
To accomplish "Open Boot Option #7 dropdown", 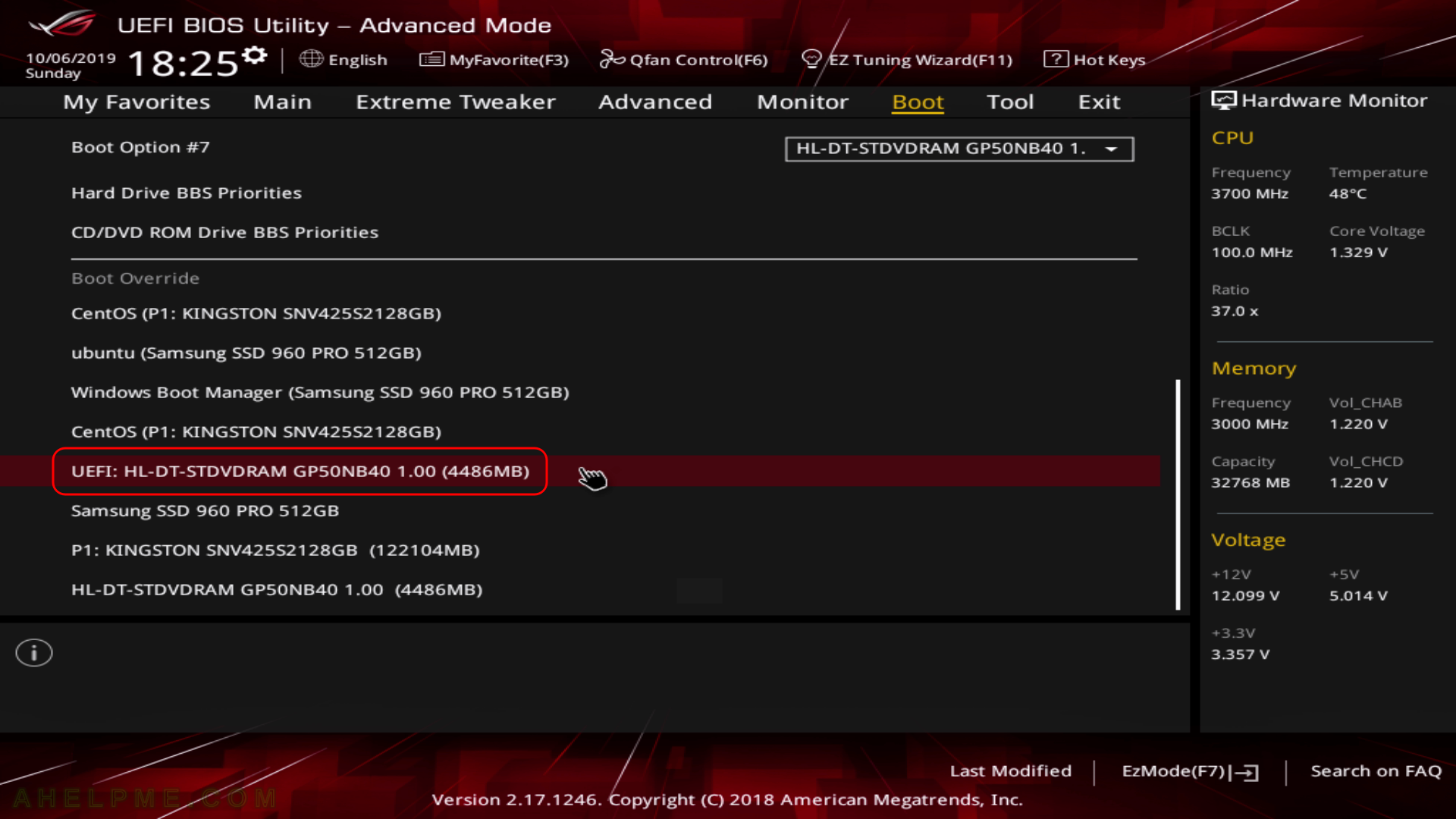I will pyautogui.click(x=959, y=149).
